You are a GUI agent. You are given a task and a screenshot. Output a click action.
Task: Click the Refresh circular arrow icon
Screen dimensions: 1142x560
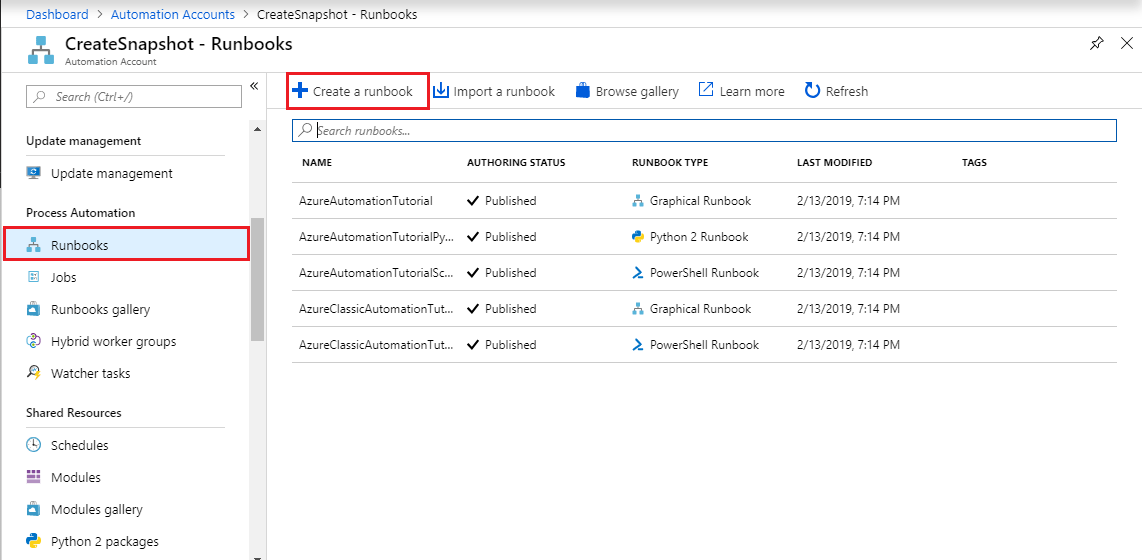pos(812,91)
